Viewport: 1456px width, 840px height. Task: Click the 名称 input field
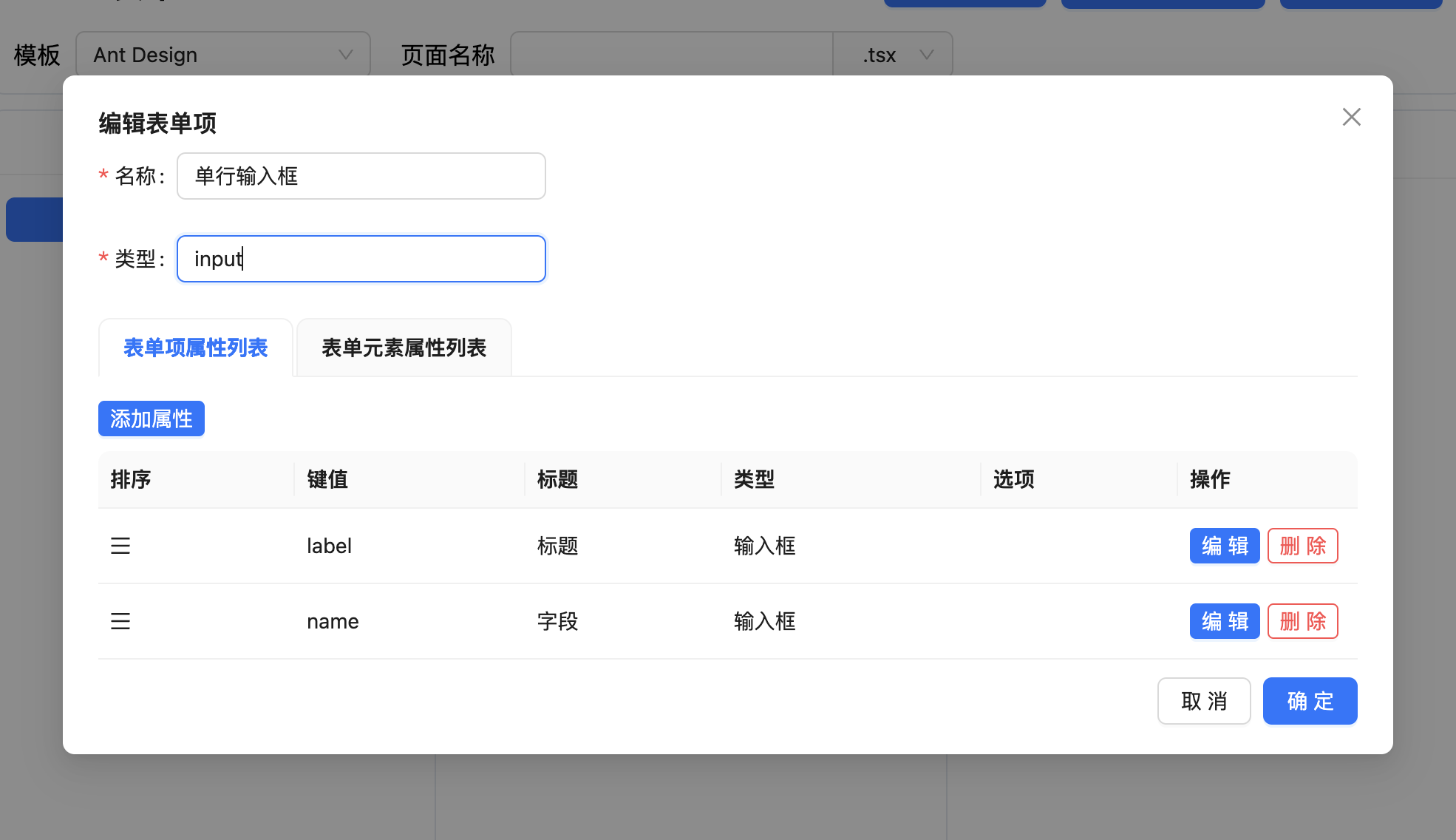click(x=361, y=176)
